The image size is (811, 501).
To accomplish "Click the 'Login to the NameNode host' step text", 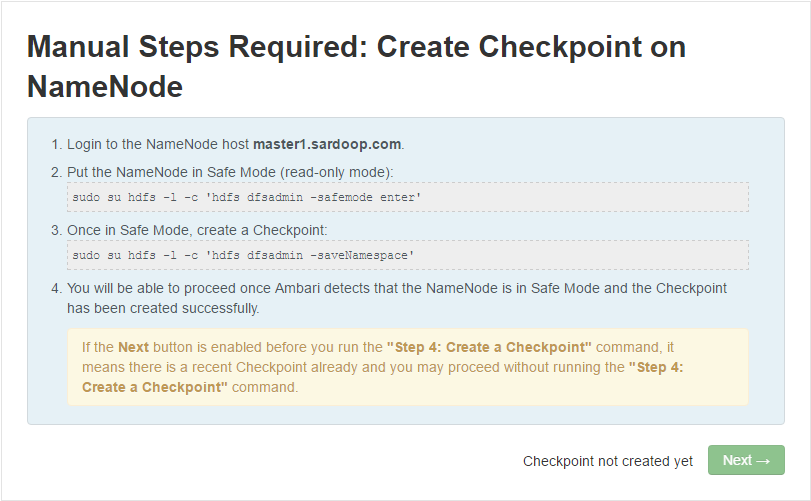I will pyautogui.click(x=158, y=145).
